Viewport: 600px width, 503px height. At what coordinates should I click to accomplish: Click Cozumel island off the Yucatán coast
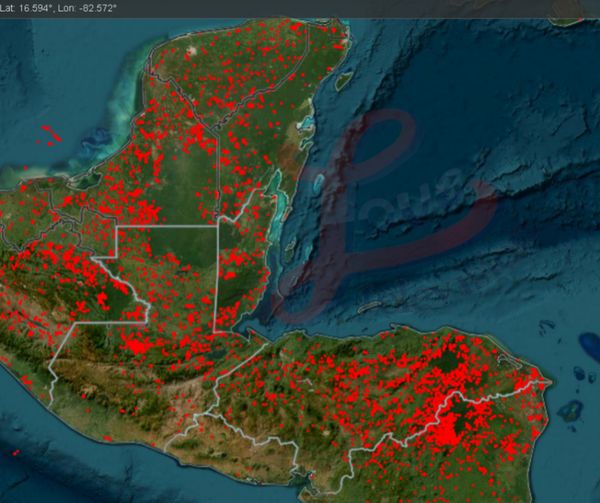coord(342,81)
